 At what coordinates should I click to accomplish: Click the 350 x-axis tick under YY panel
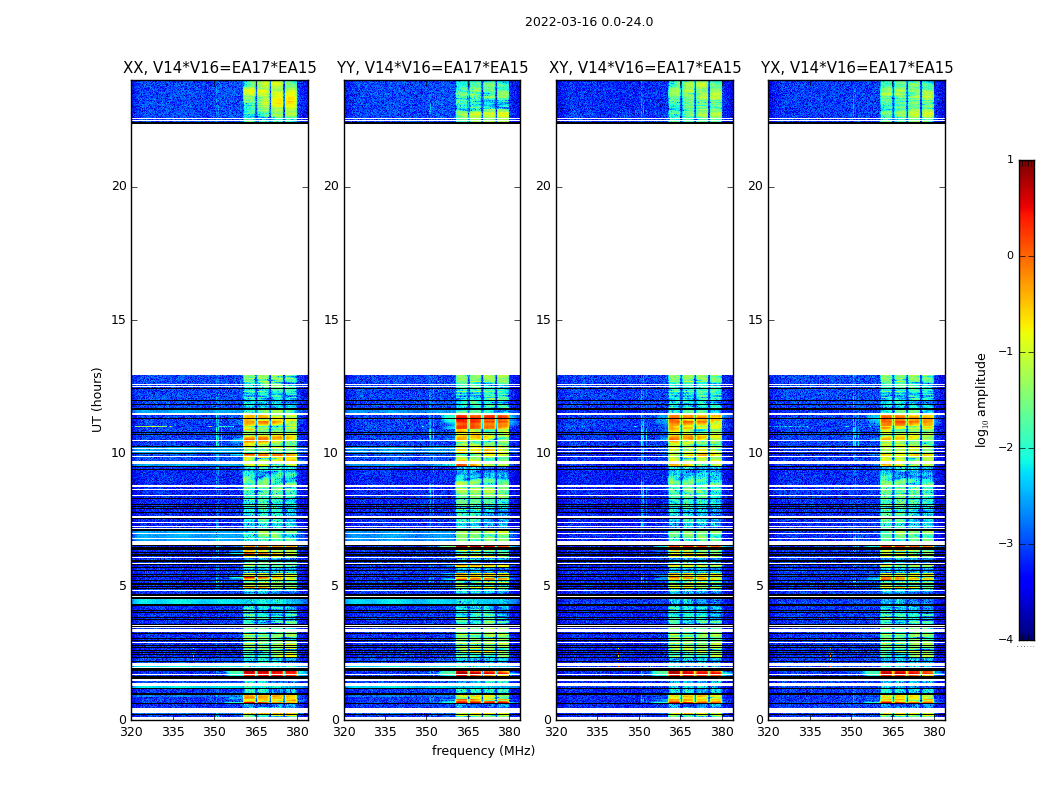point(426,732)
